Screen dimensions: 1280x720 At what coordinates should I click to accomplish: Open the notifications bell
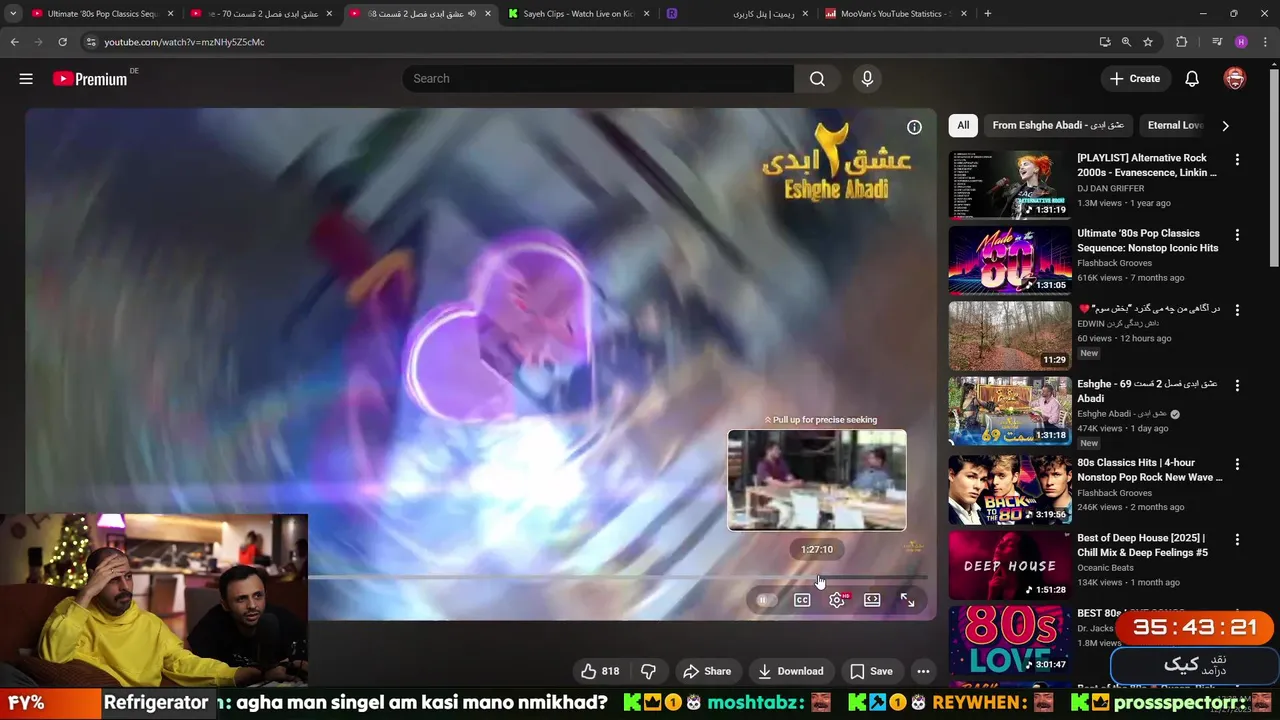point(1192,79)
